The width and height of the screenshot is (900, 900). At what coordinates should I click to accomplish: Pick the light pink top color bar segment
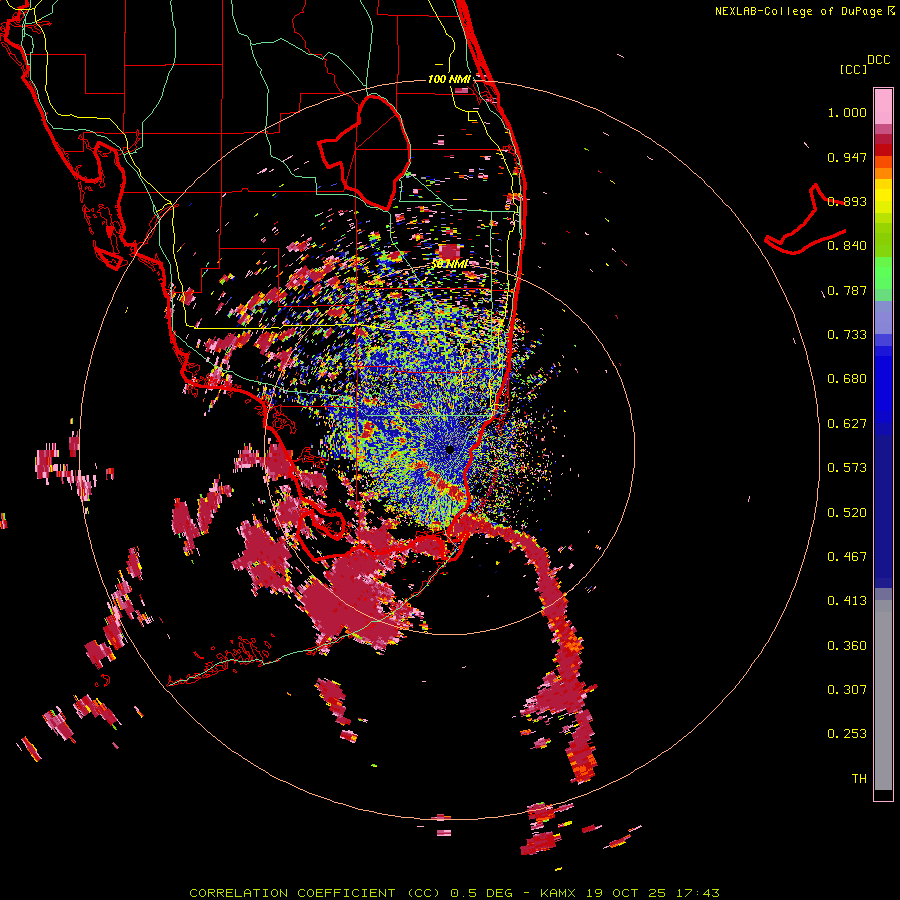pos(883,106)
